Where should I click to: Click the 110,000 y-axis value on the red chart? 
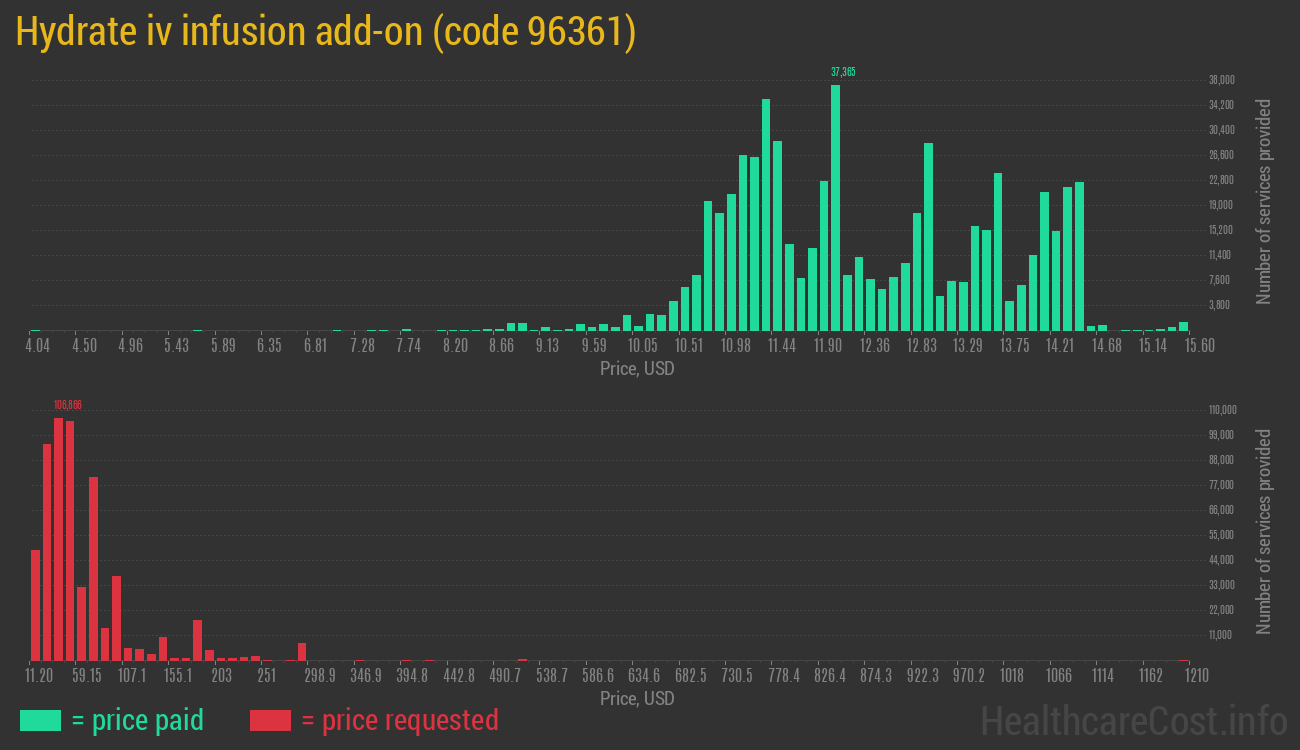[x=1223, y=410]
